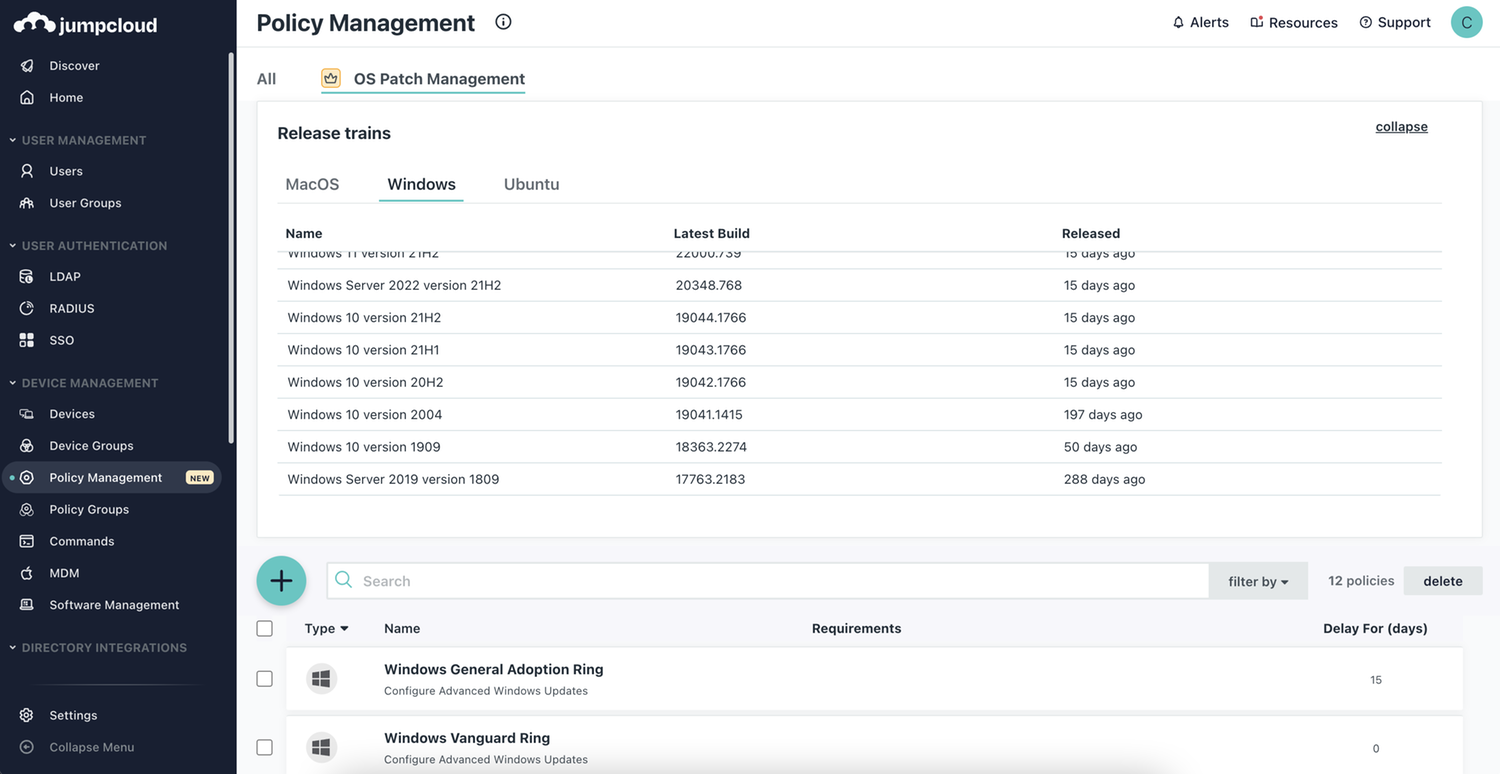
Task: Click the delete button
Action: click(1443, 581)
